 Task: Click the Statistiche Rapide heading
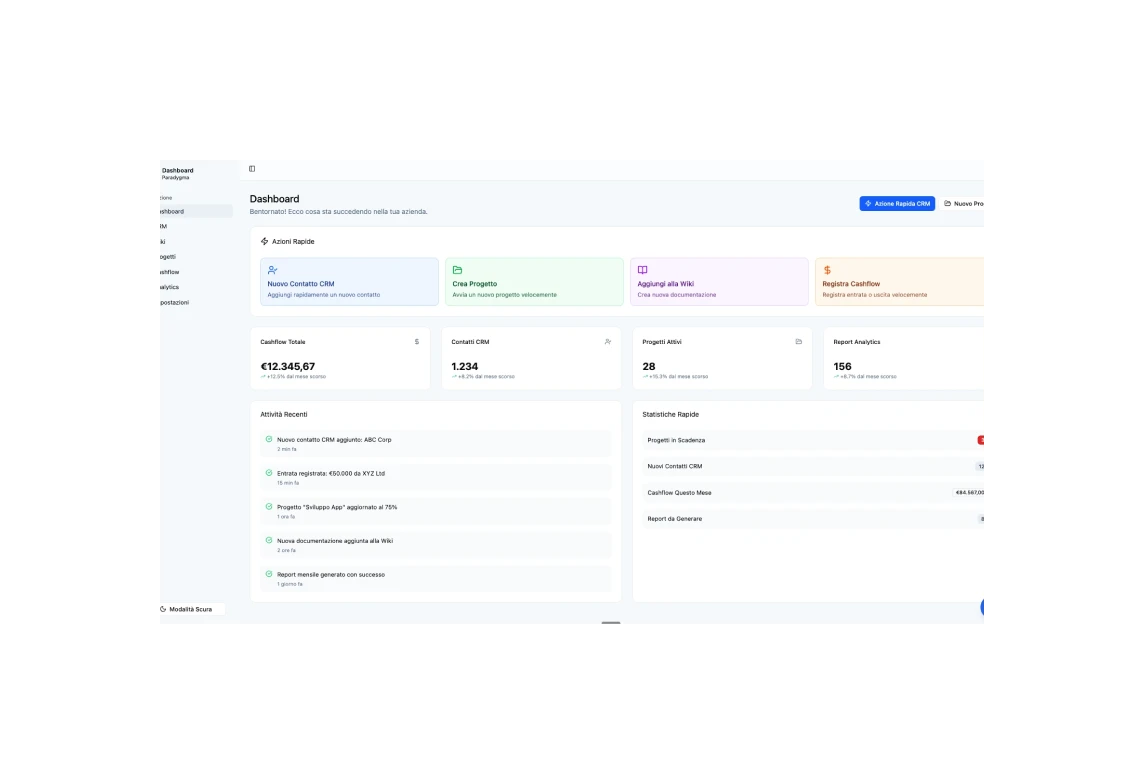(670, 414)
